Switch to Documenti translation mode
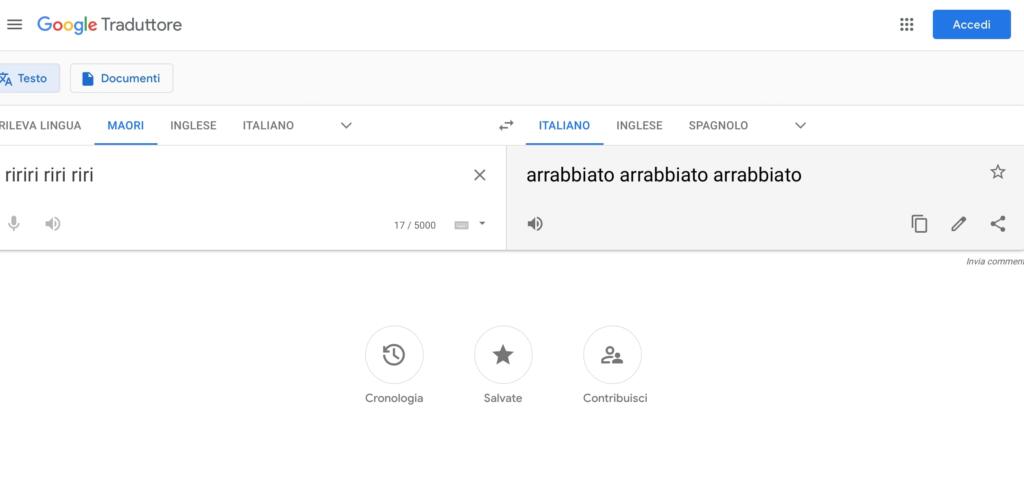1024x489 pixels. pos(121,78)
